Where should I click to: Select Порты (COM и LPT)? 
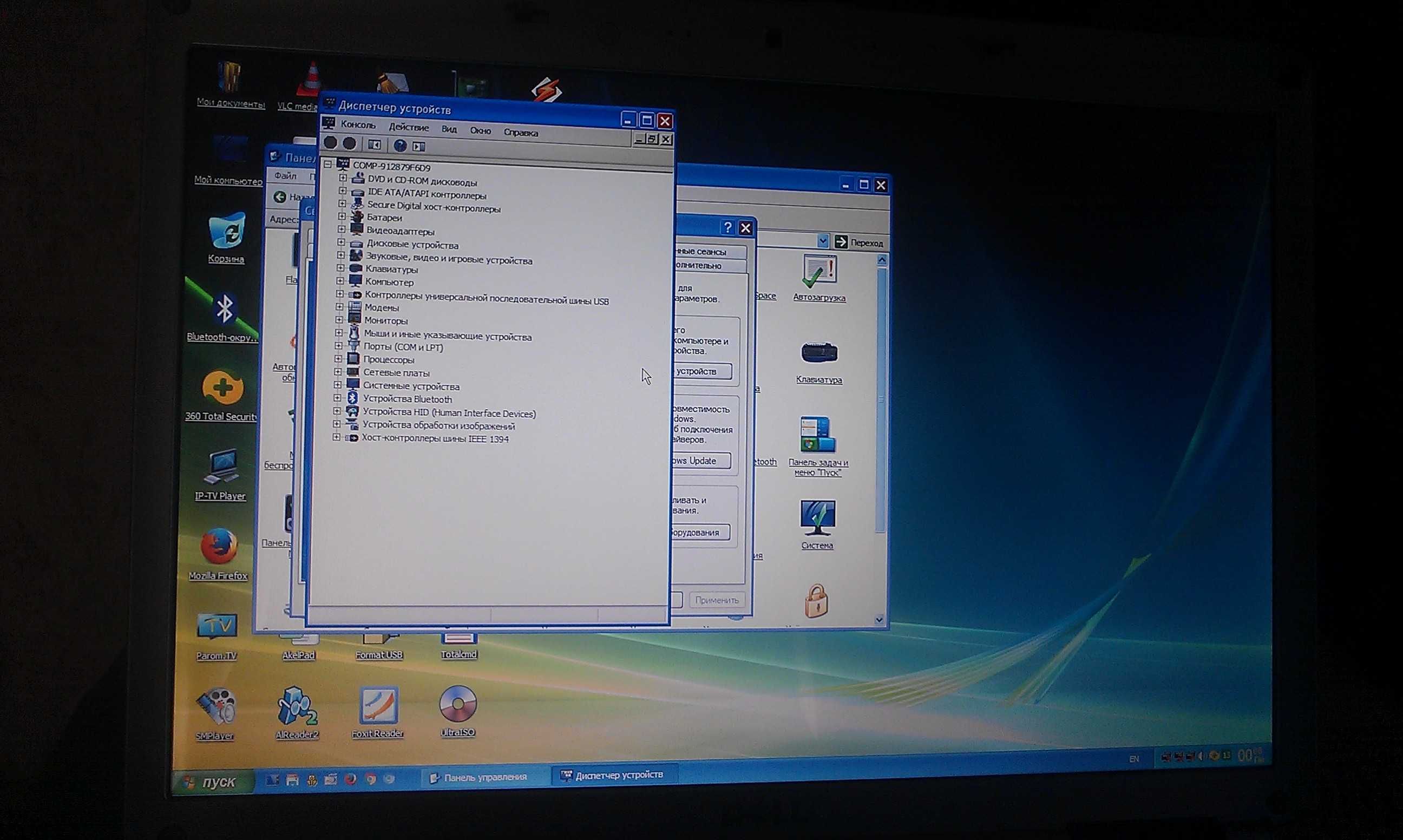pos(403,347)
